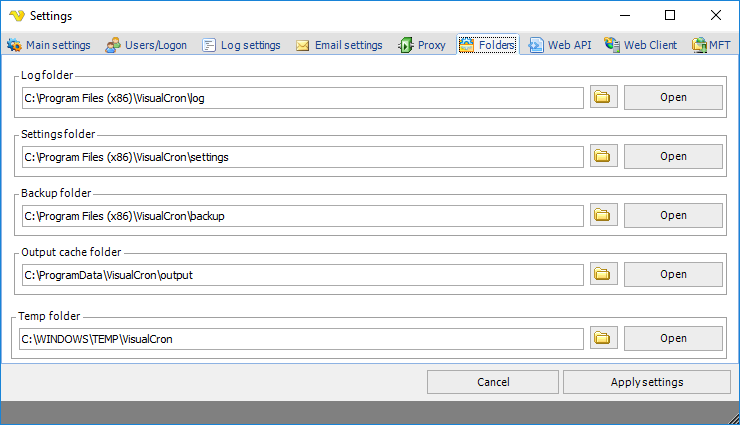Click the Users/Logon people icon
The image size is (740, 425).
coord(113,45)
